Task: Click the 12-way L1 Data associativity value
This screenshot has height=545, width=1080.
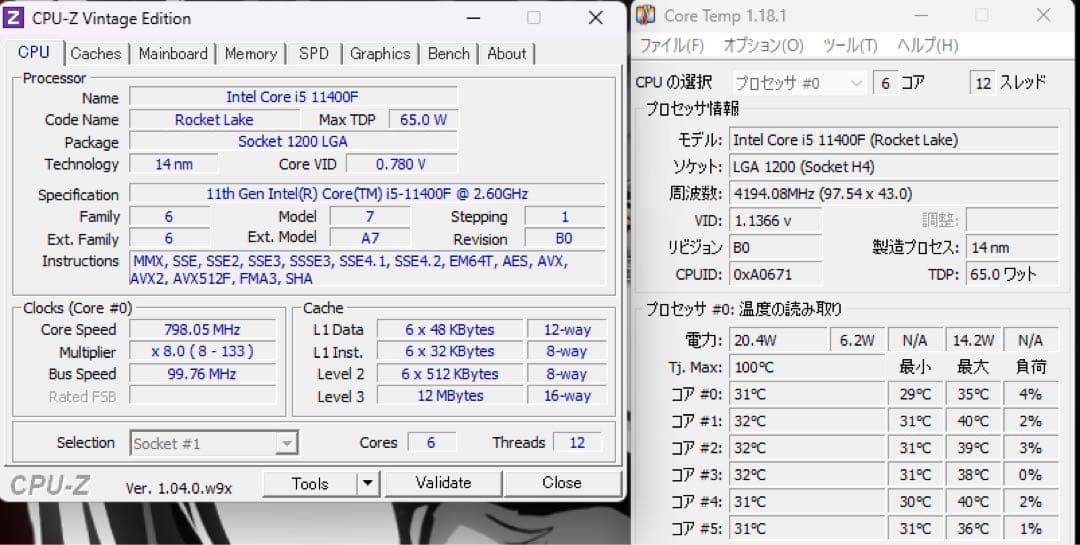Action: click(567, 329)
